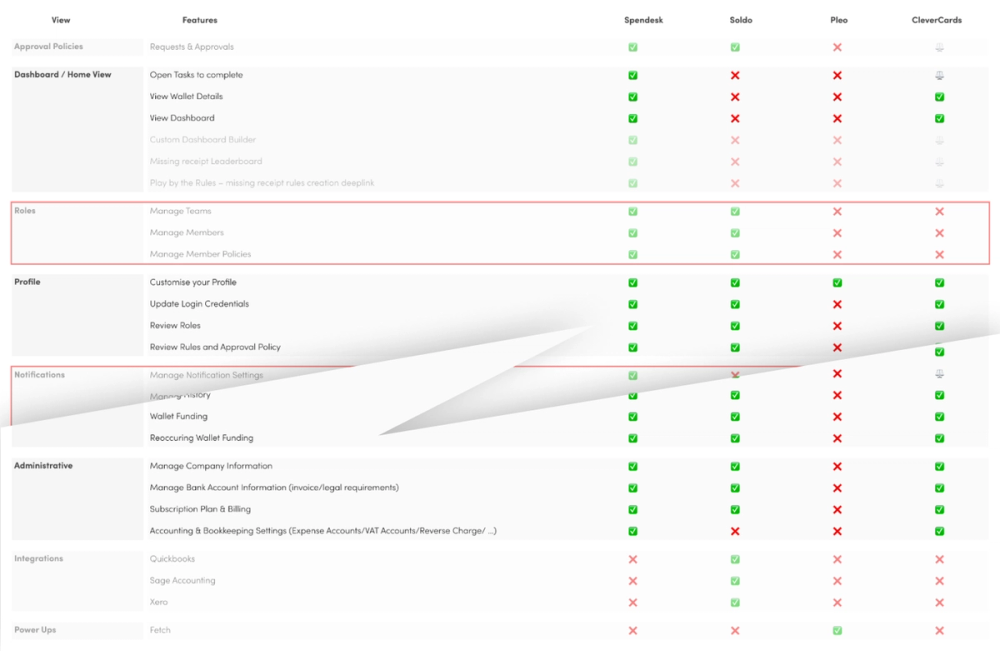
Task: Click the Manage Notification Settings feature text
Action: tap(206, 375)
